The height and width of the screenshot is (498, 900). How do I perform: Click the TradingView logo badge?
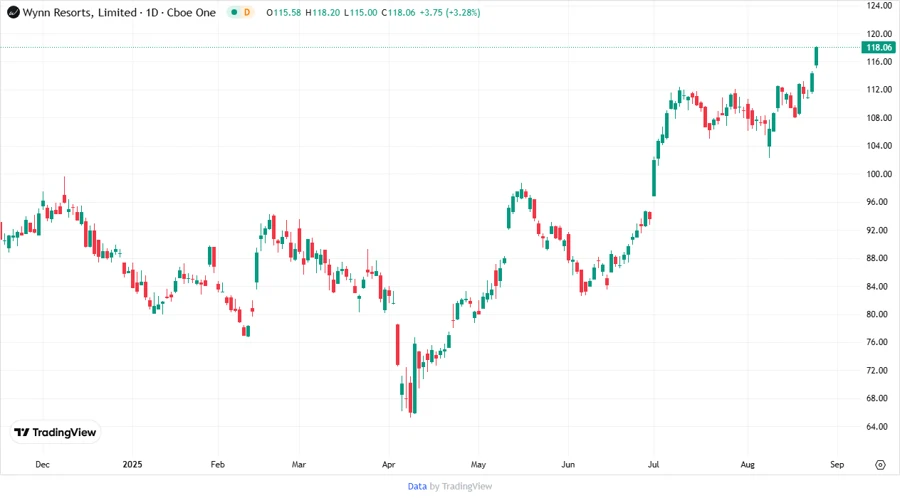(x=56, y=433)
